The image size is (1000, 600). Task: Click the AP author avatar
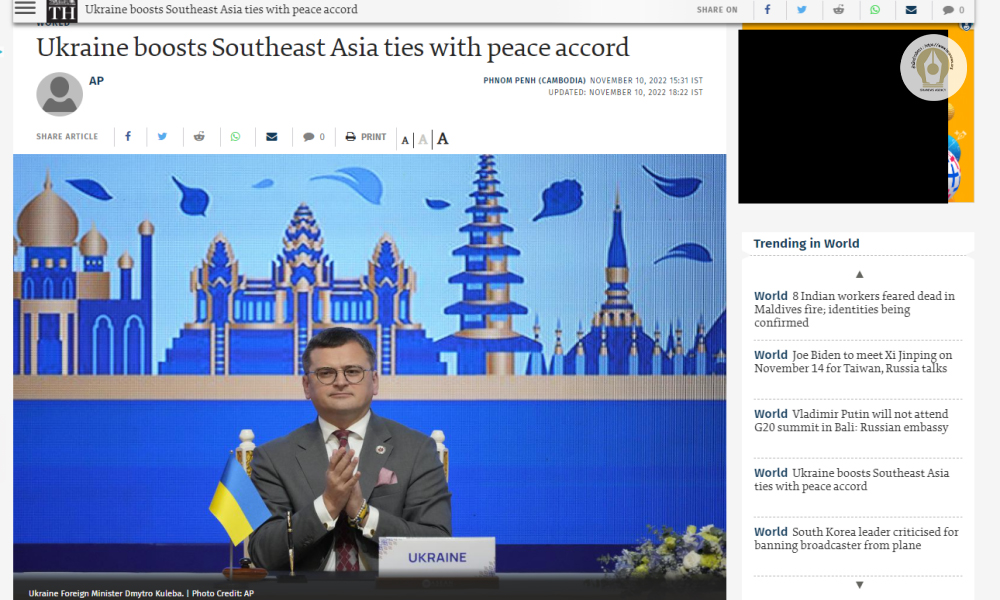click(59, 94)
